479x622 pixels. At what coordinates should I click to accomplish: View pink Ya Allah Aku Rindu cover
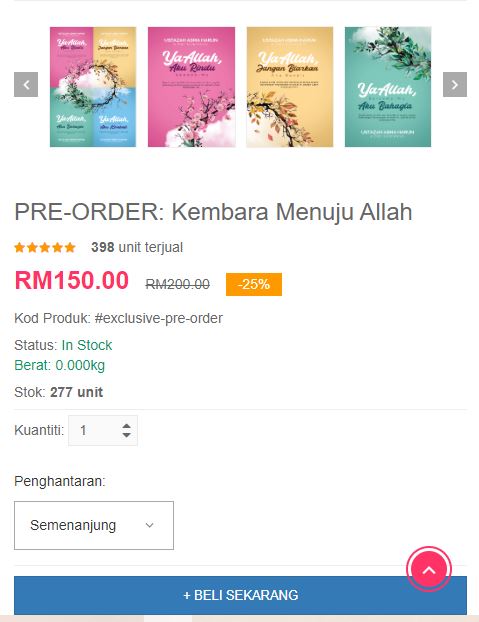(192, 87)
